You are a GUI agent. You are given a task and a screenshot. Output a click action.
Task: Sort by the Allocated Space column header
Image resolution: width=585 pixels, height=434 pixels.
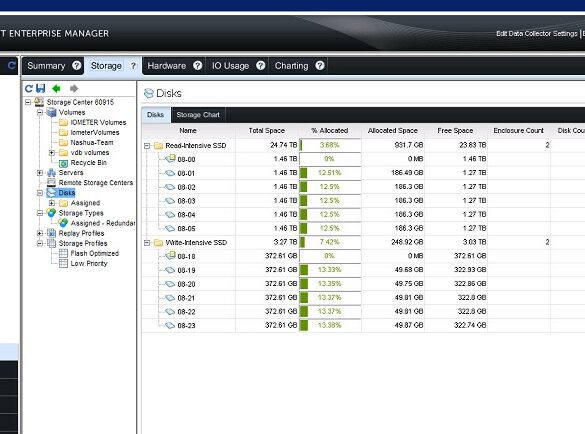tap(393, 131)
